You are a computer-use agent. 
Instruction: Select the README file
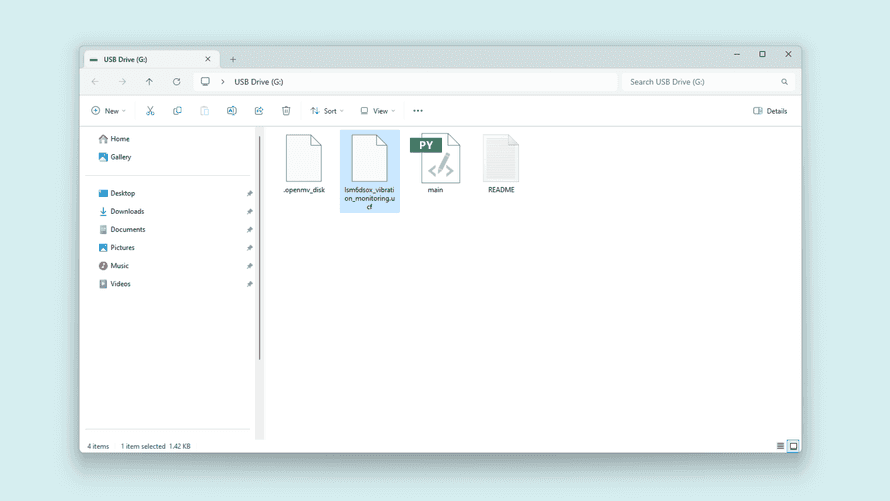[x=501, y=163]
